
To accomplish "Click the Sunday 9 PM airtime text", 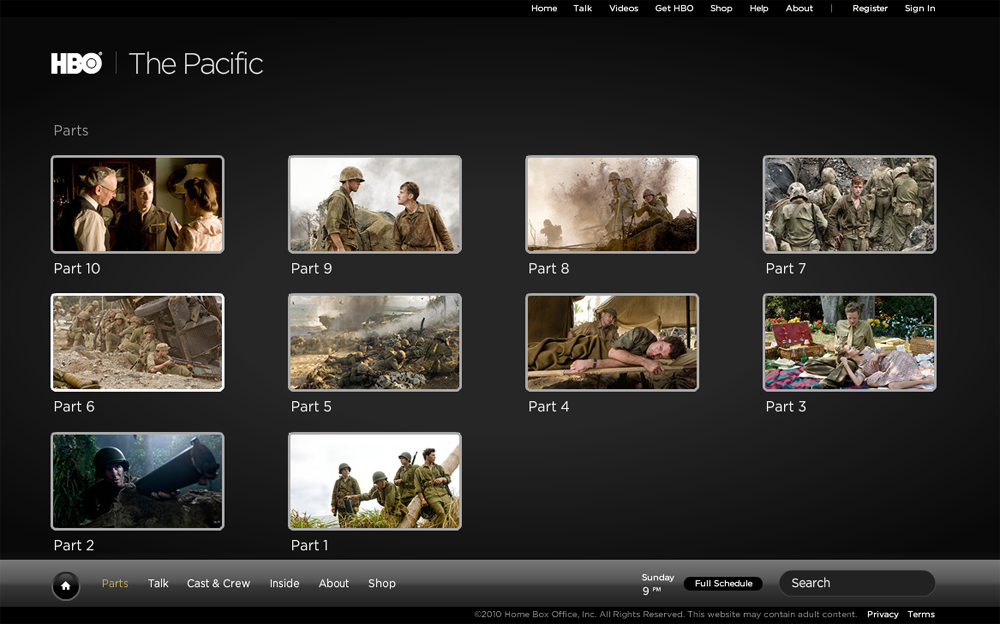I will [x=658, y=584].
